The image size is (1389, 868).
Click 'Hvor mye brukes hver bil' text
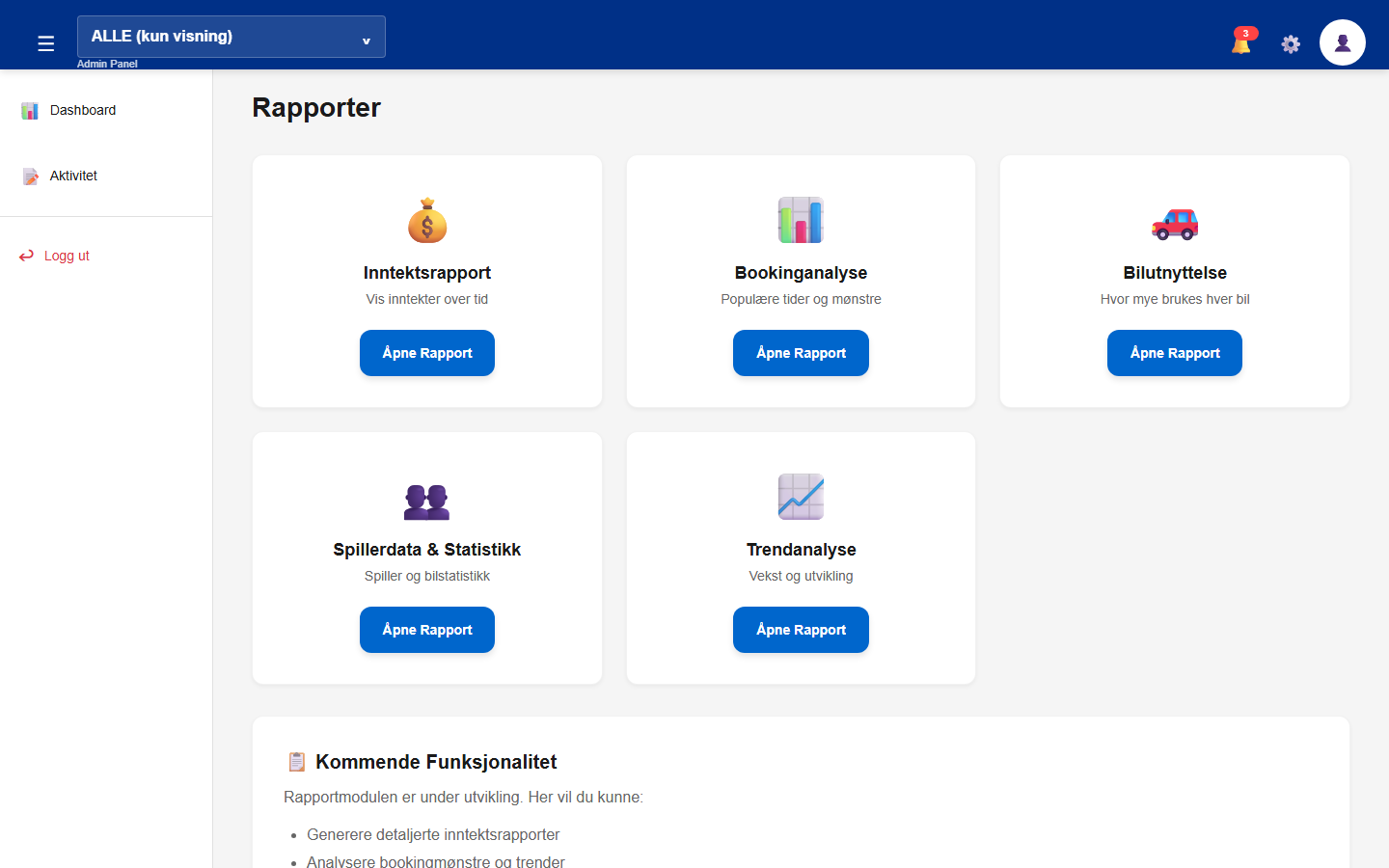[1175, 299]
